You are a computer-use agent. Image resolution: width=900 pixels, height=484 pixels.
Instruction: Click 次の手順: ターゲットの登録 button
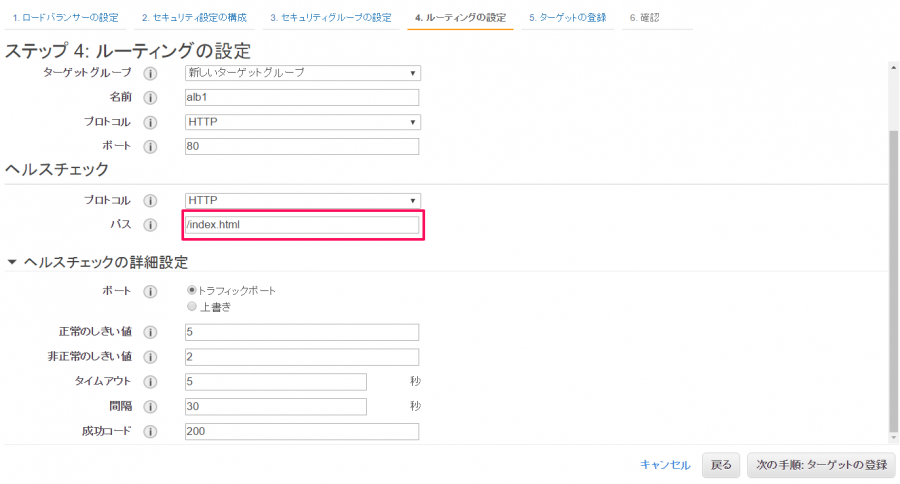tap(821, 464)
